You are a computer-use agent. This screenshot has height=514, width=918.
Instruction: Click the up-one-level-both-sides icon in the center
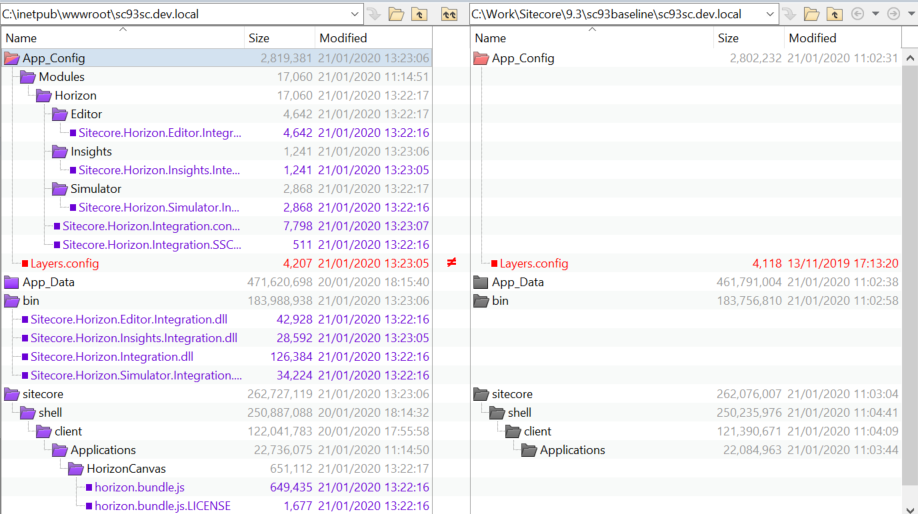coord(449,14)
